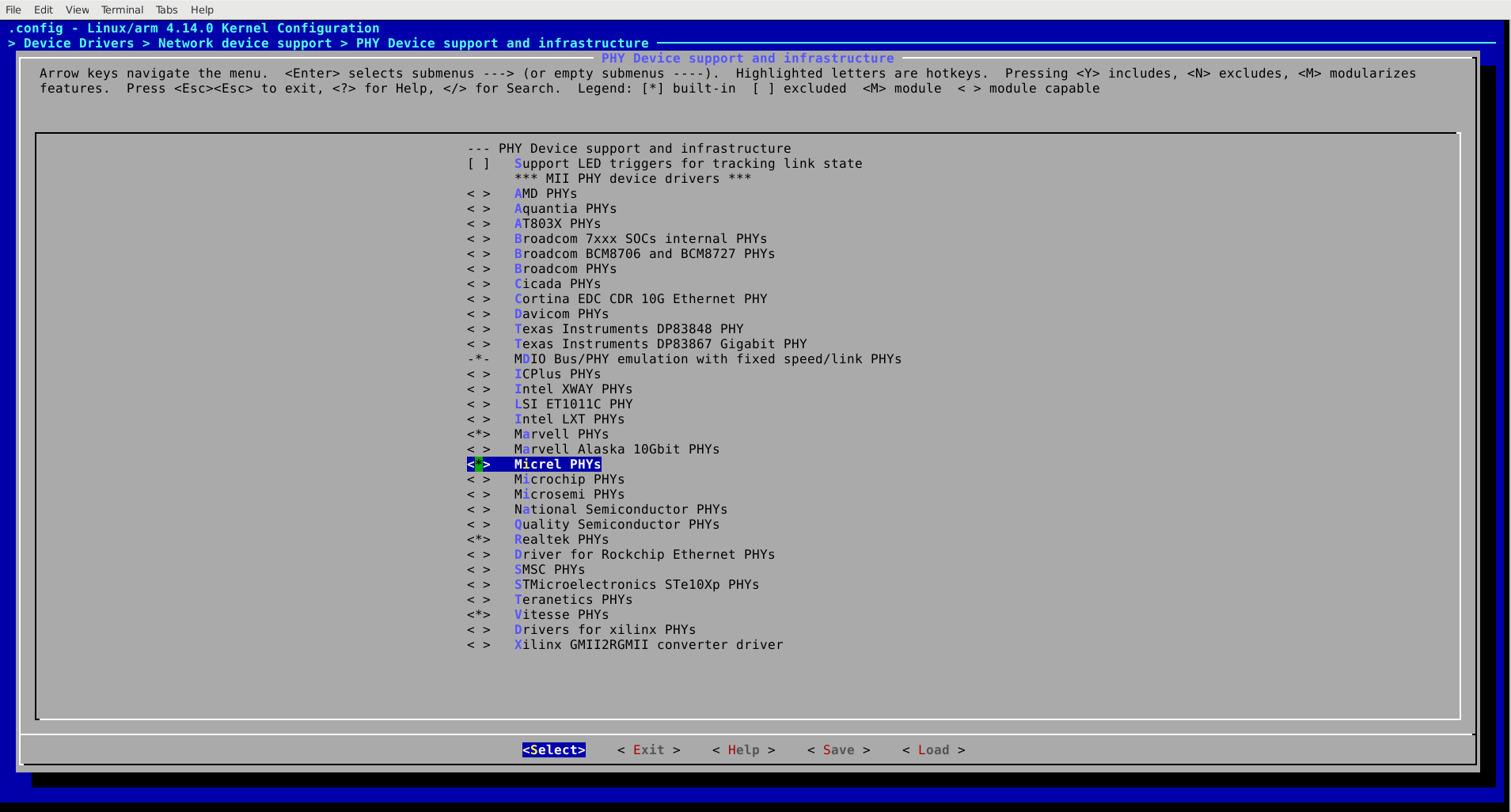The height and width of the screenshot is (812, 1511).
Task: Open the Tabs menu
Action: coord(166,9)
